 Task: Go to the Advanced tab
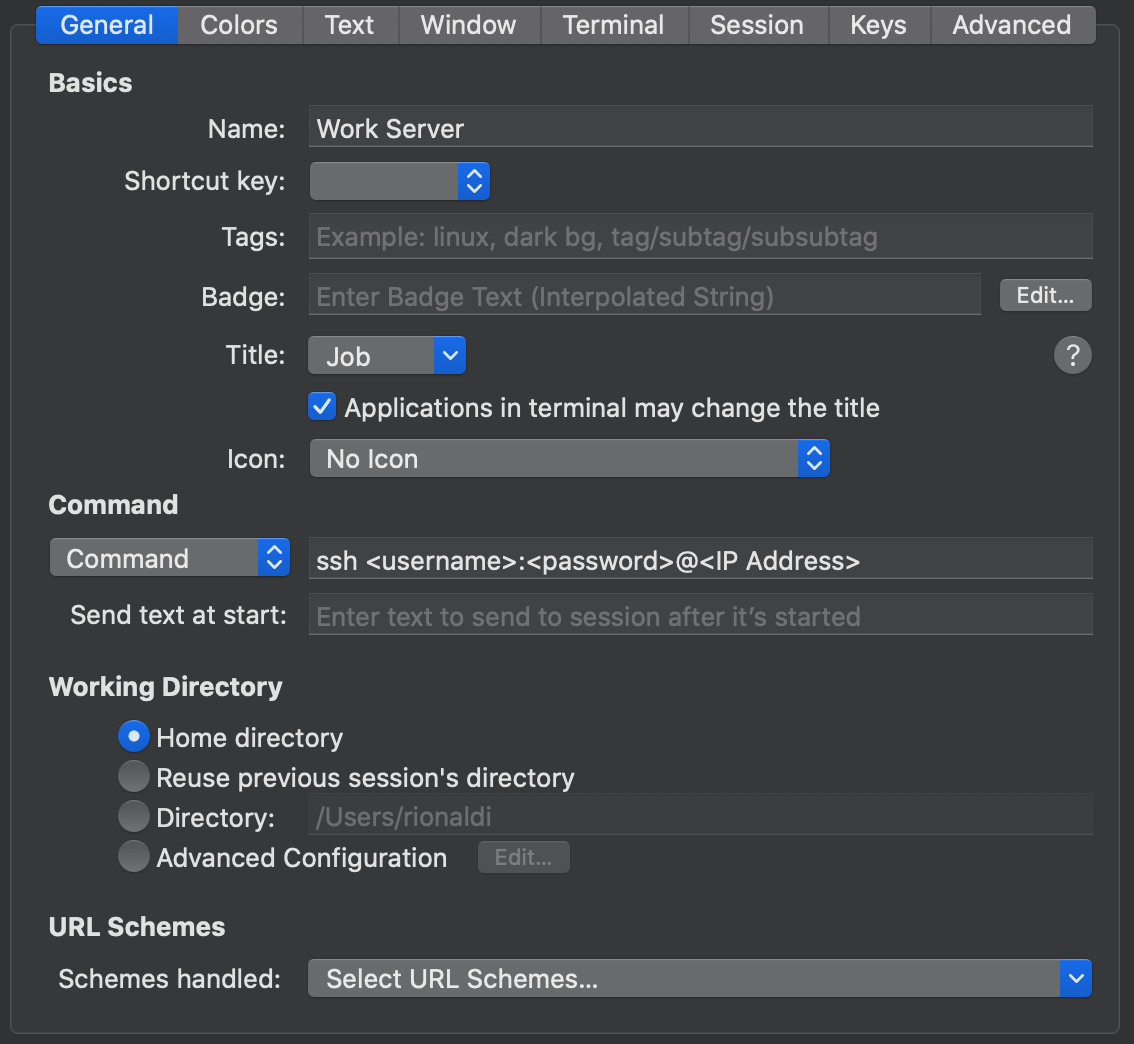[x=1011, y=25]
